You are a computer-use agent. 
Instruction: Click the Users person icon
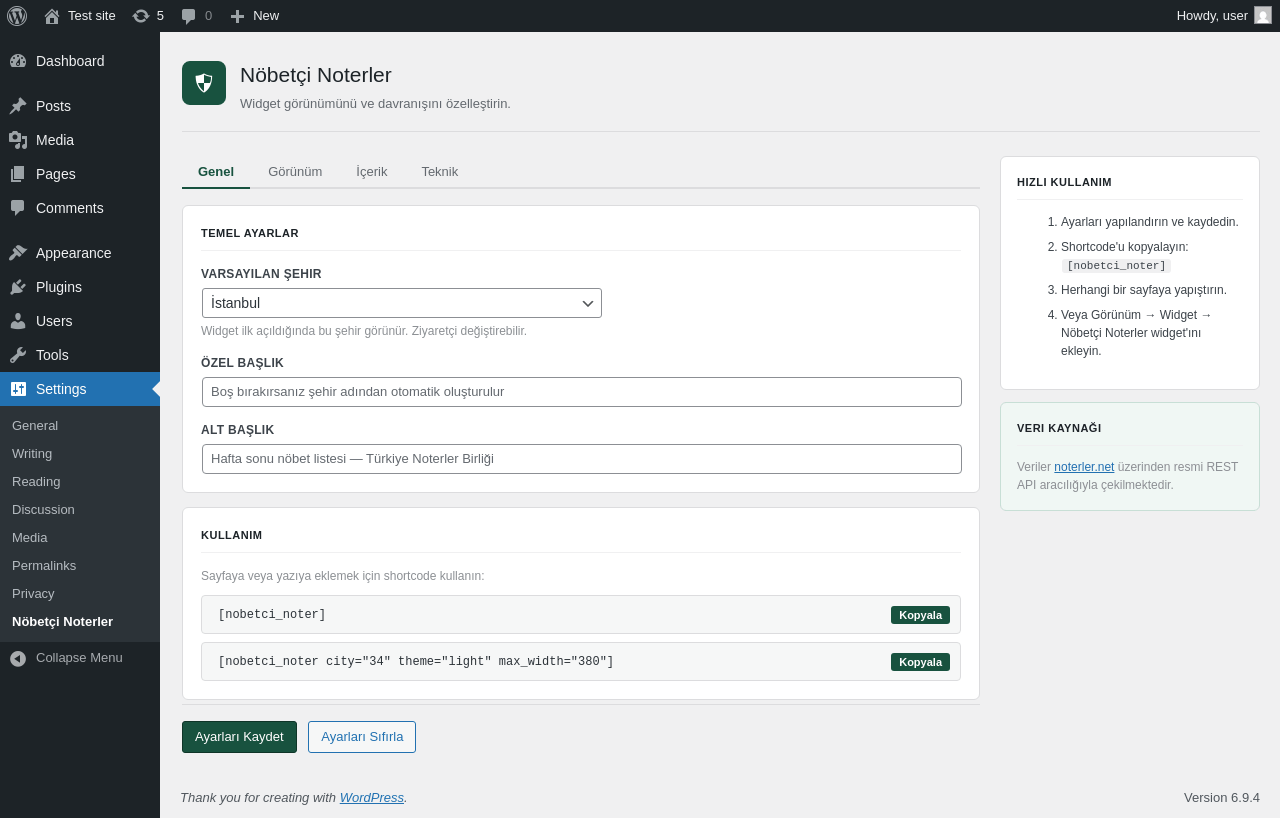(18, 321)
